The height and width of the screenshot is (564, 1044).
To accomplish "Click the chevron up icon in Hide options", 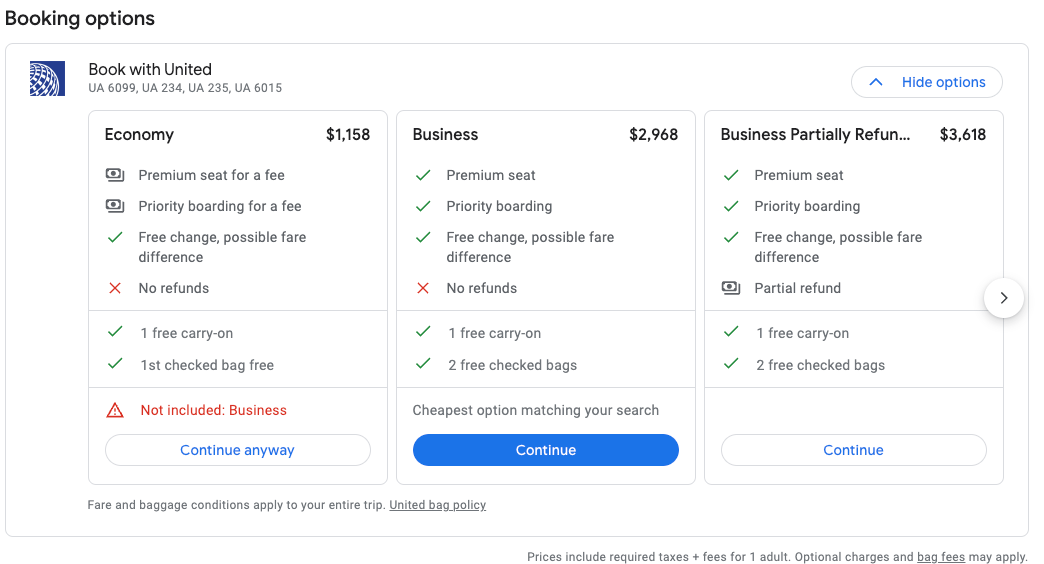I will tap(876, 82).
